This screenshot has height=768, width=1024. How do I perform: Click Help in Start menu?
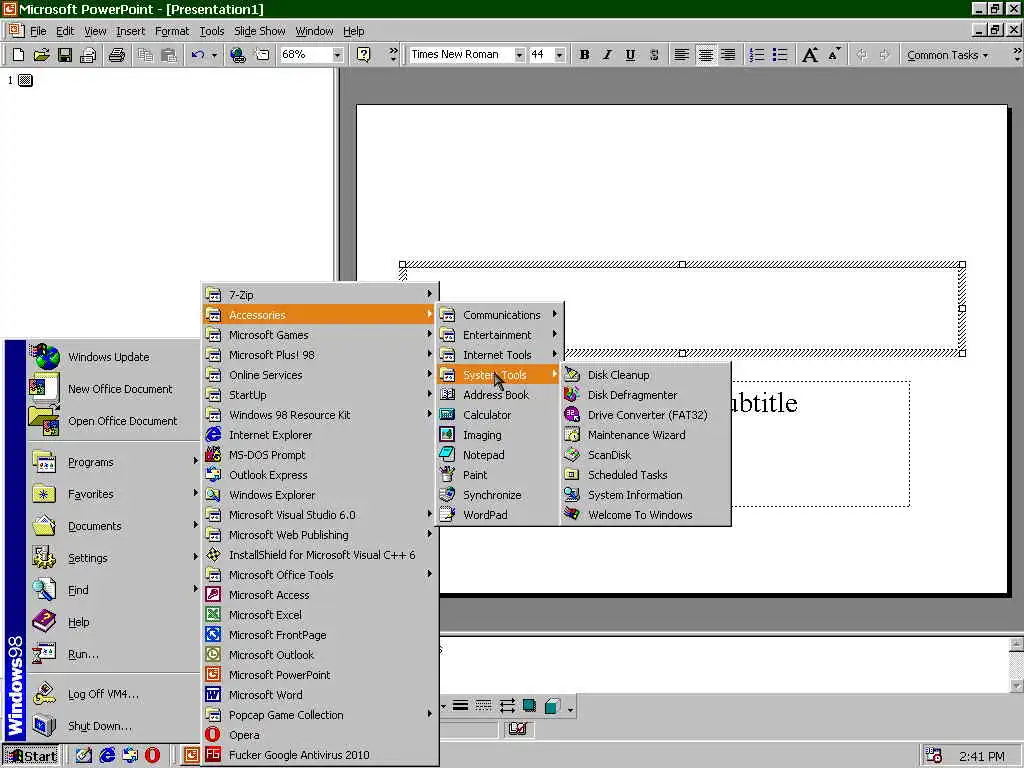[x=113, y=622]
